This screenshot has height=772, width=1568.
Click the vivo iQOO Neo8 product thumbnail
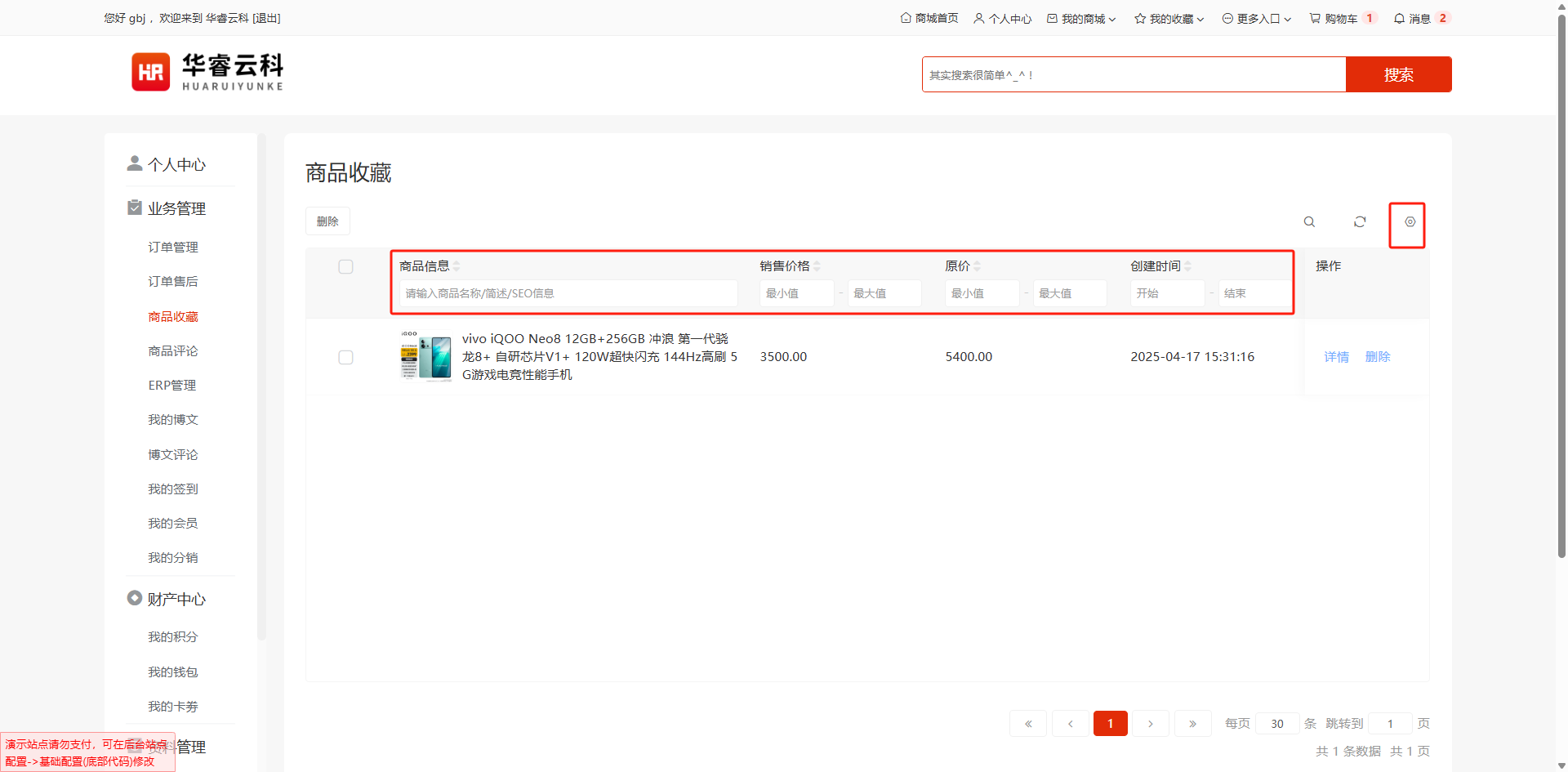(425, 357)
